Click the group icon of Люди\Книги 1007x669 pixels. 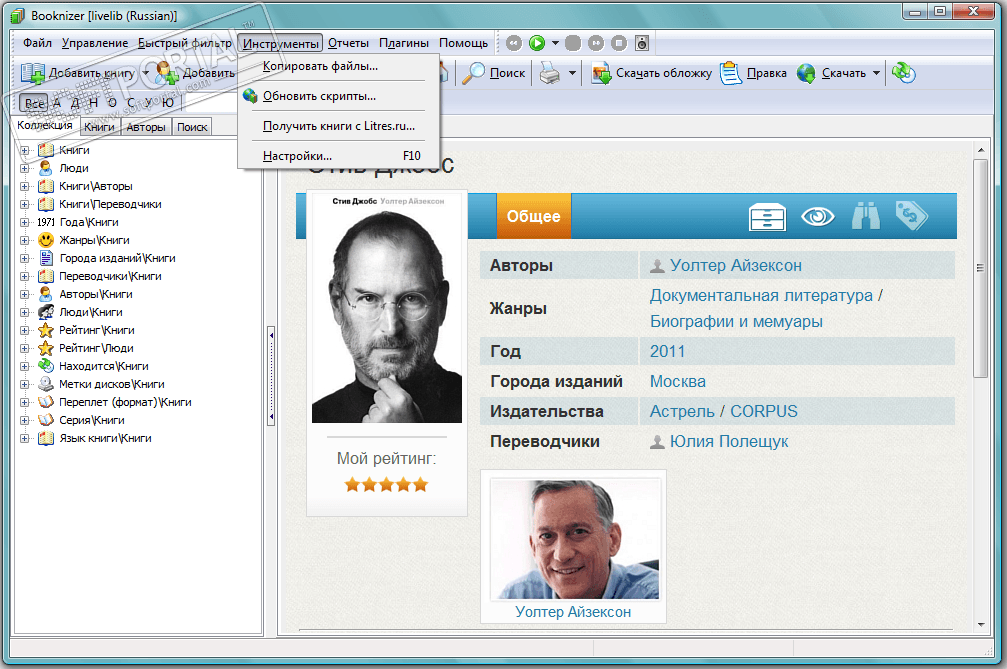46,312
